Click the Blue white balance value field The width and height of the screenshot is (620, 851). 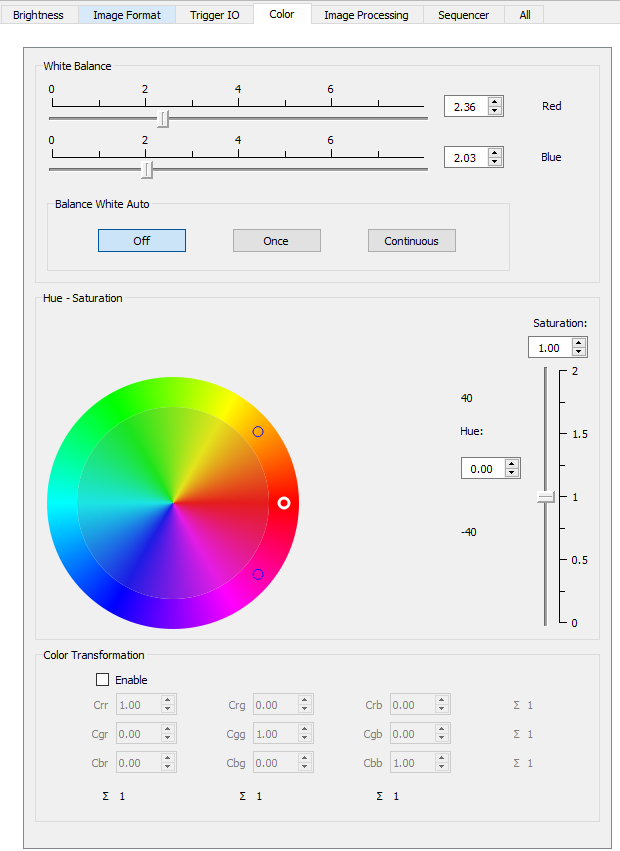(465, 157)
